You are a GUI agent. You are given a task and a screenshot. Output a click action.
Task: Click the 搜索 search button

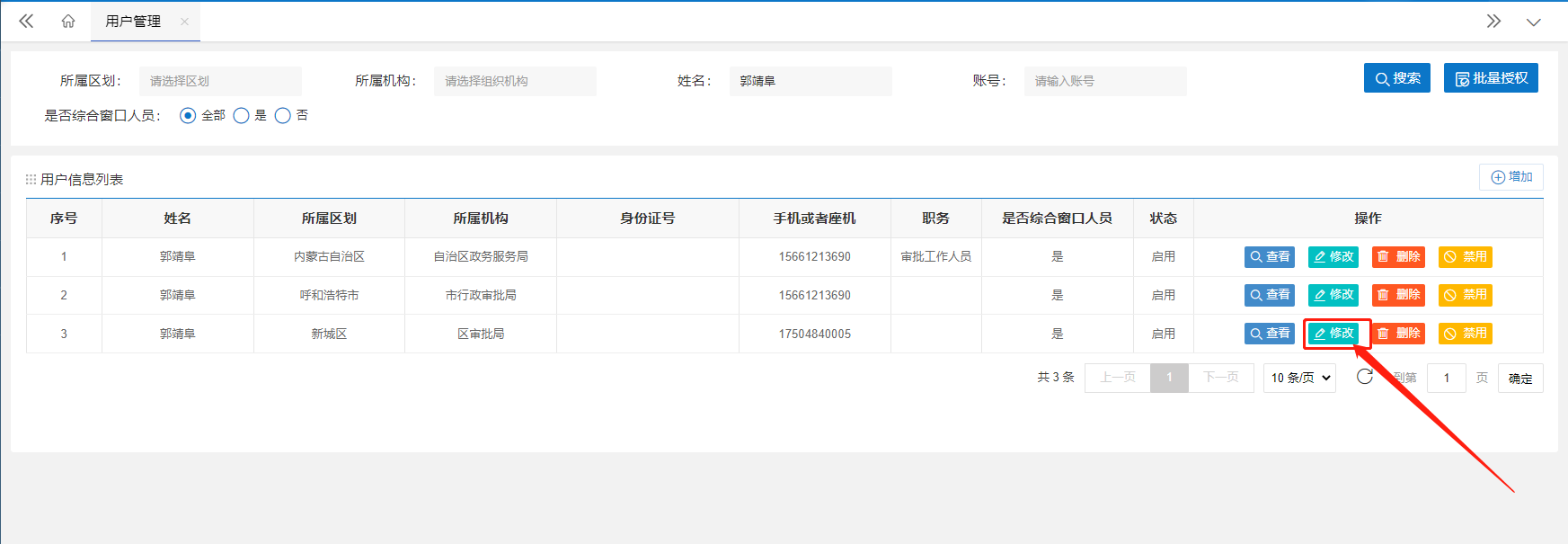[1396, 78]
